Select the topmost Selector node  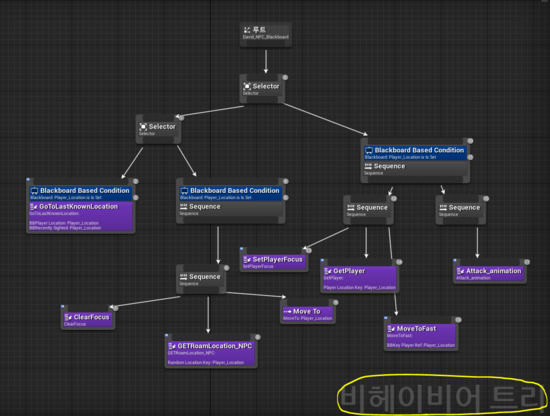262,89
